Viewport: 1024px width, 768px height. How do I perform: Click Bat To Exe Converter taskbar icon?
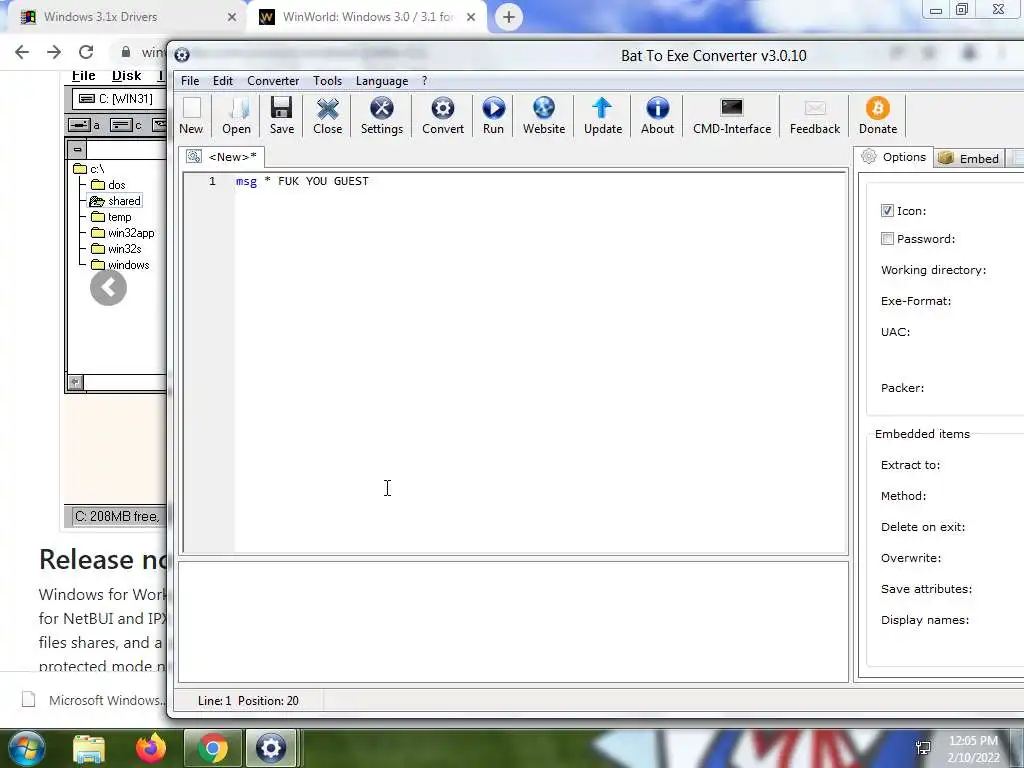pos(271,748)
